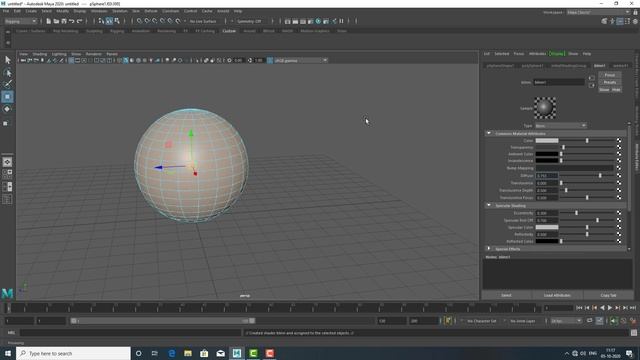Click the Focus button
Viewport: 640px width, 360px height.
pos(609,75)
